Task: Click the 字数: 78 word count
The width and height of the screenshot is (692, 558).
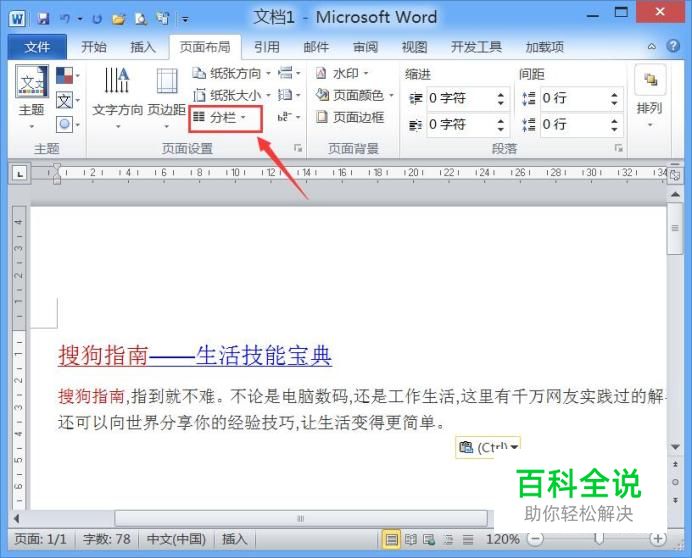Action: point(106,539)
